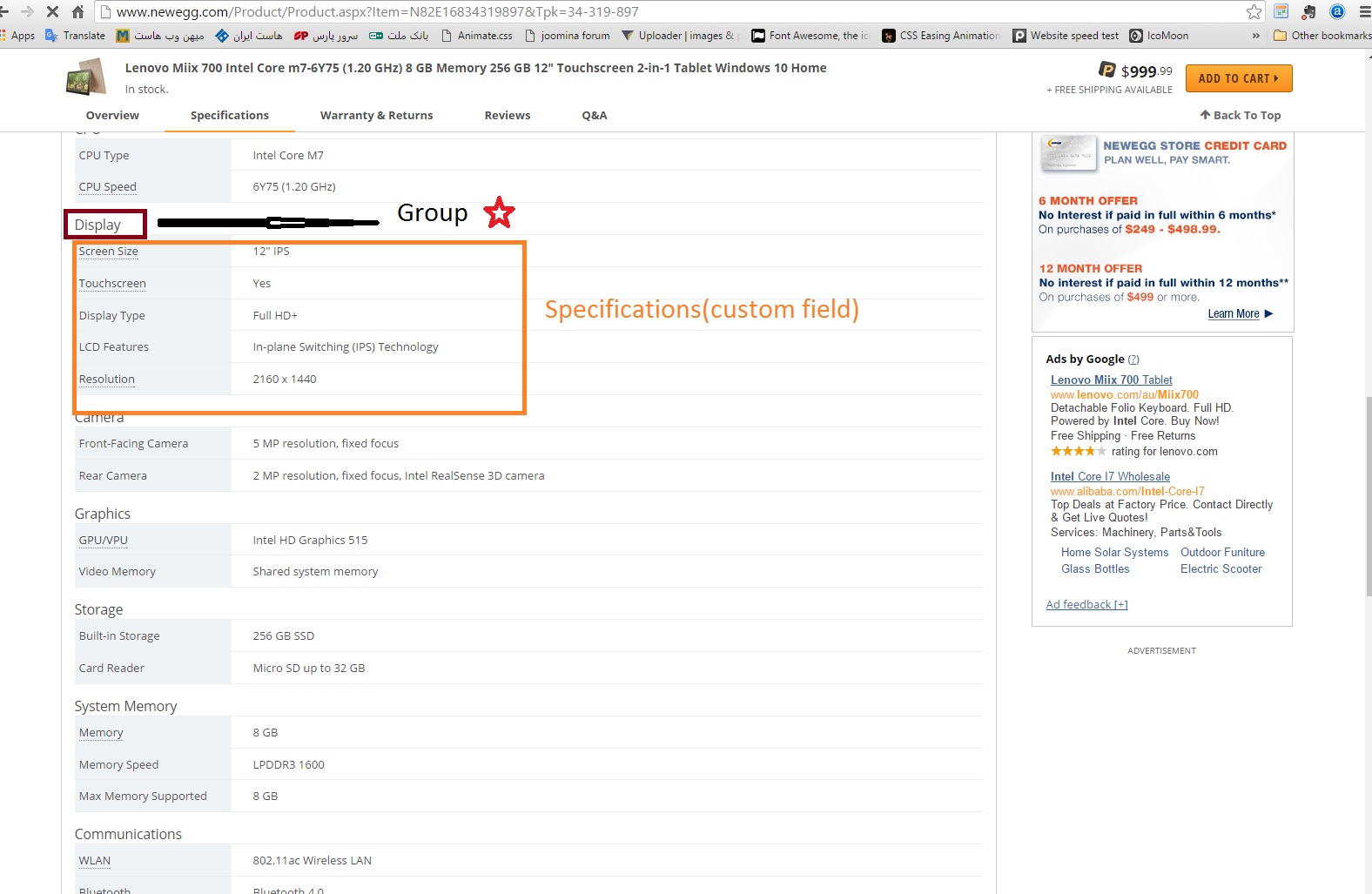The height and width of the screenshot is (894, 1372).
Task: Click the GPU/VPU spec label
Action: [104, 541]
